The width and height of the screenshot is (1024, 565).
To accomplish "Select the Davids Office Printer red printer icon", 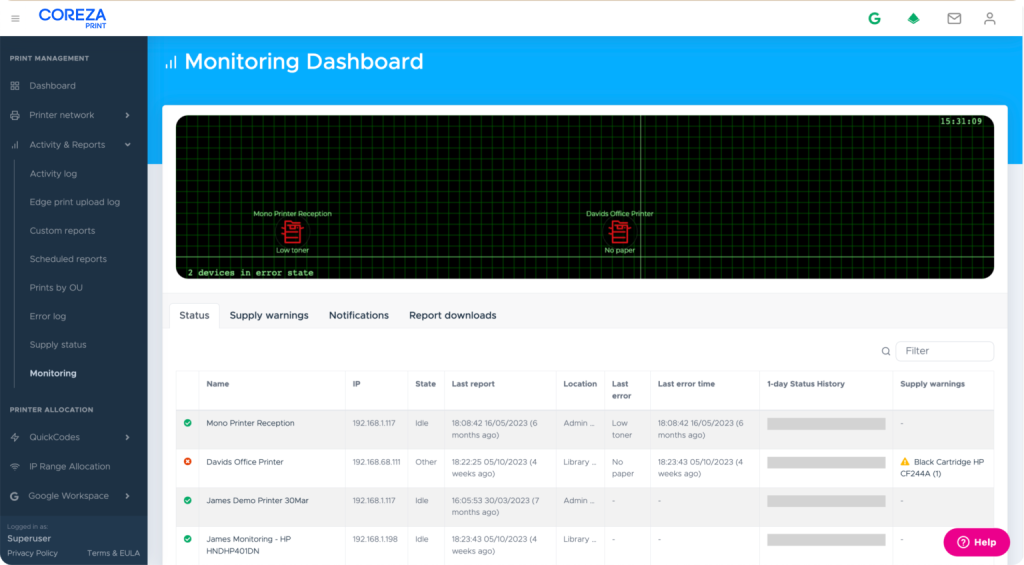I will click(x=620, y=232).
